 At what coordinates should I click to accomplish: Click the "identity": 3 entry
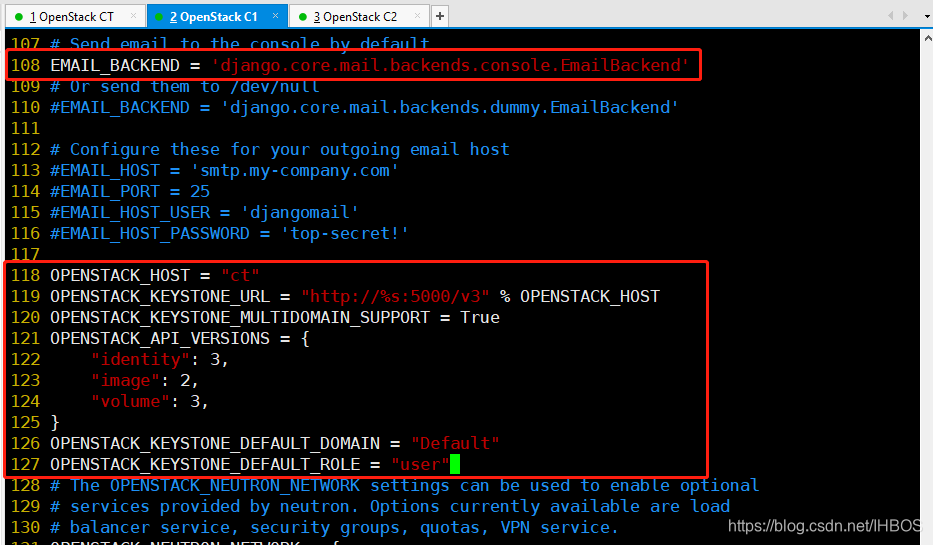(x=159, y=359)
